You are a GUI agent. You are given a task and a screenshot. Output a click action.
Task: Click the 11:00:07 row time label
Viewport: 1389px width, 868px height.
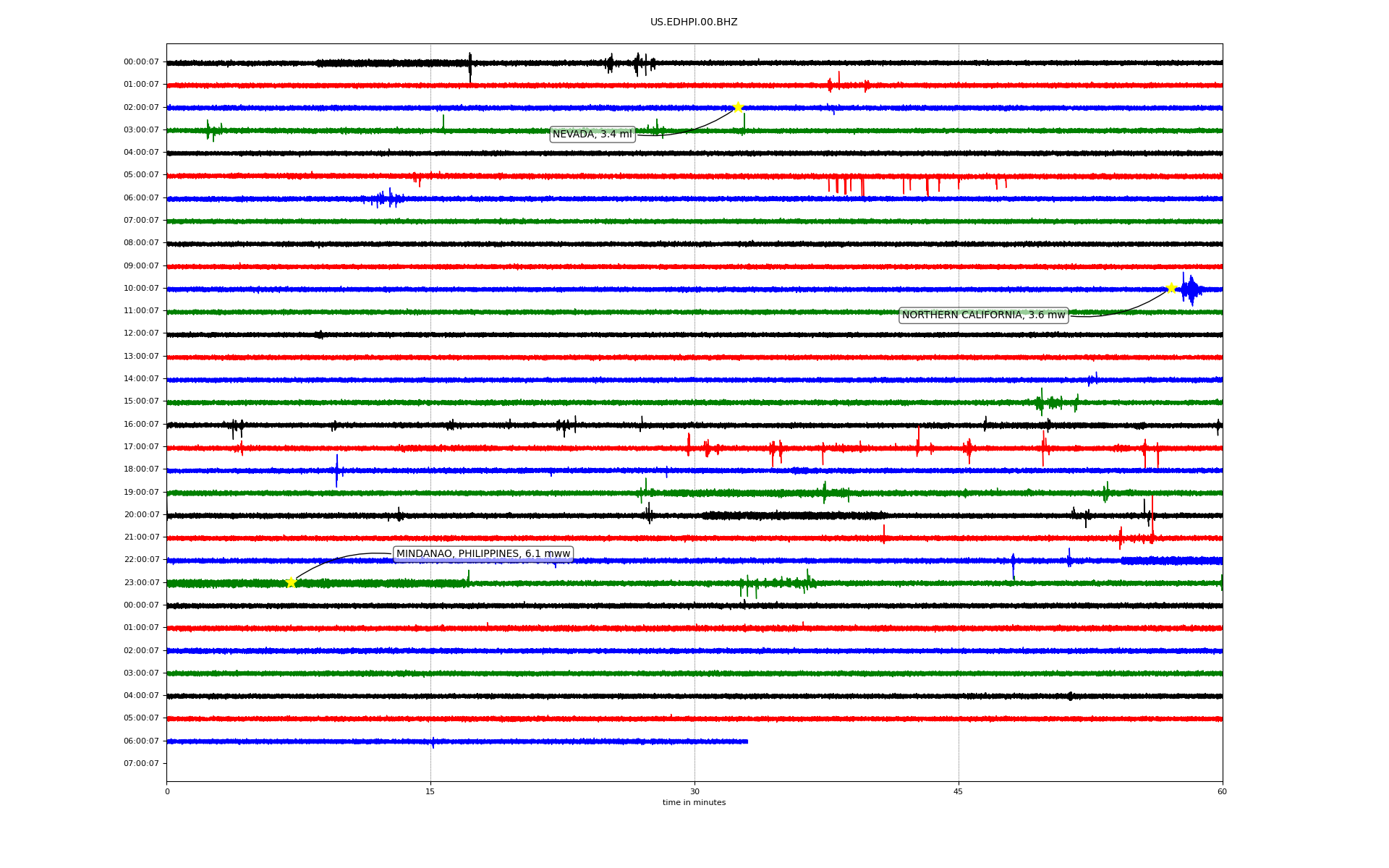tap(141, 311)
